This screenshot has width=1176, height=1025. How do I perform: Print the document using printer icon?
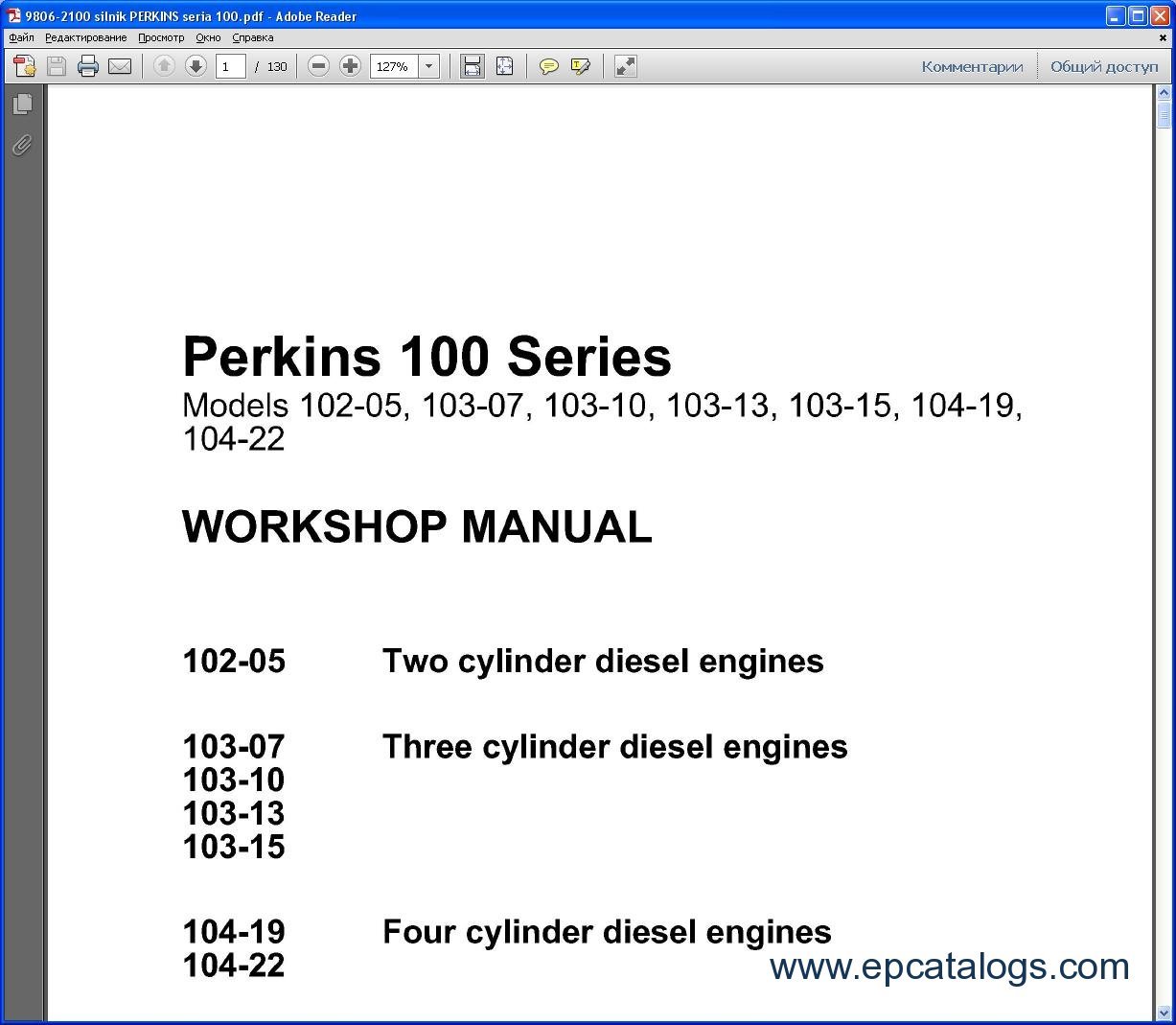(88, 66)
